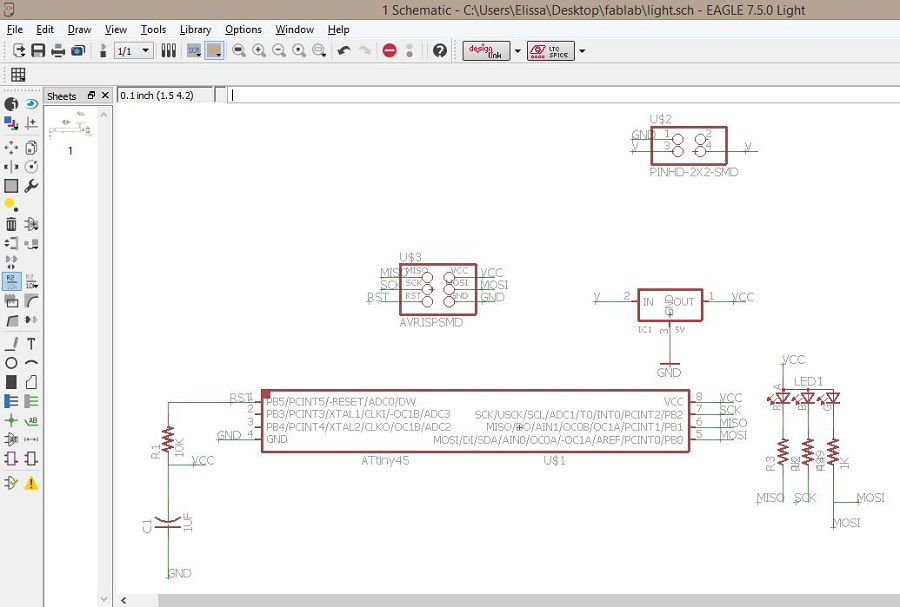Select the Mark origin tool
This screenshot has width=900, height=607.
(x=31, y=123)
